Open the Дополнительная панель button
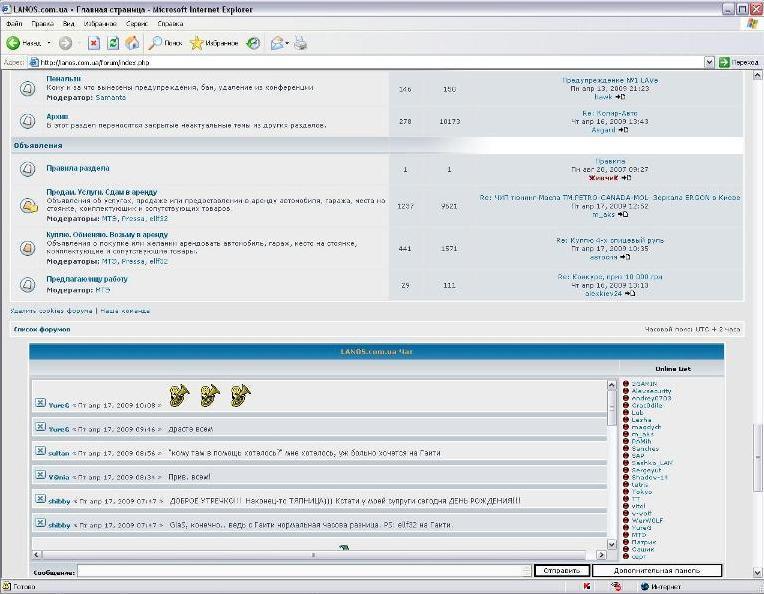This screenshot has width=764, height=594. pyautogui.click(x=657, y=571)
